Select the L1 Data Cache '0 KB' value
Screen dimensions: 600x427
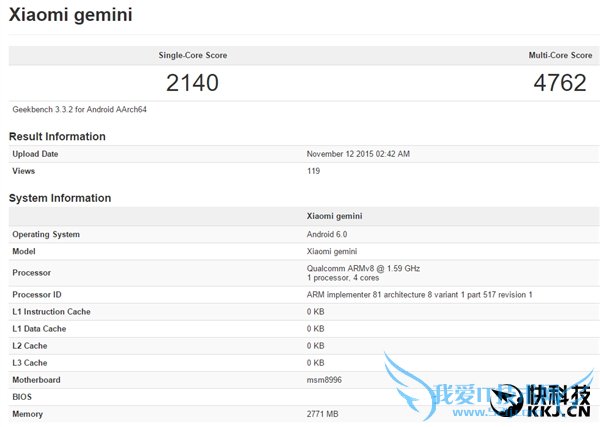point(315,329)
